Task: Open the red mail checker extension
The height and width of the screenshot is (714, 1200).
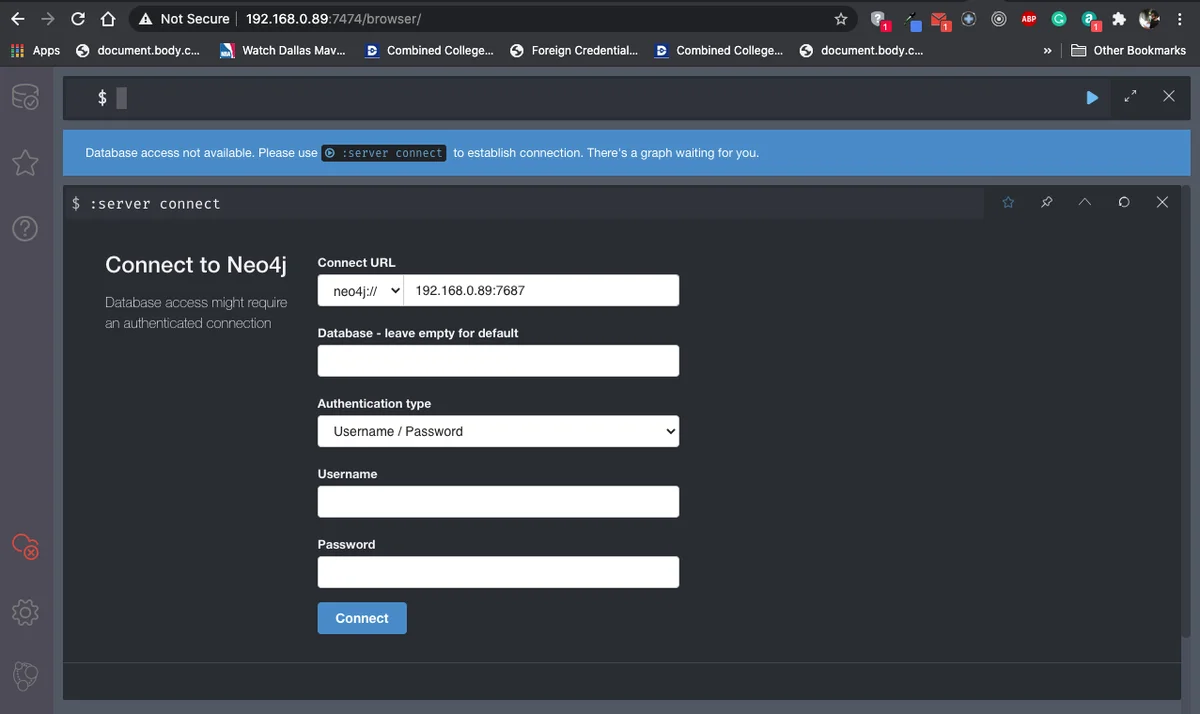Action: pos(939,19)
